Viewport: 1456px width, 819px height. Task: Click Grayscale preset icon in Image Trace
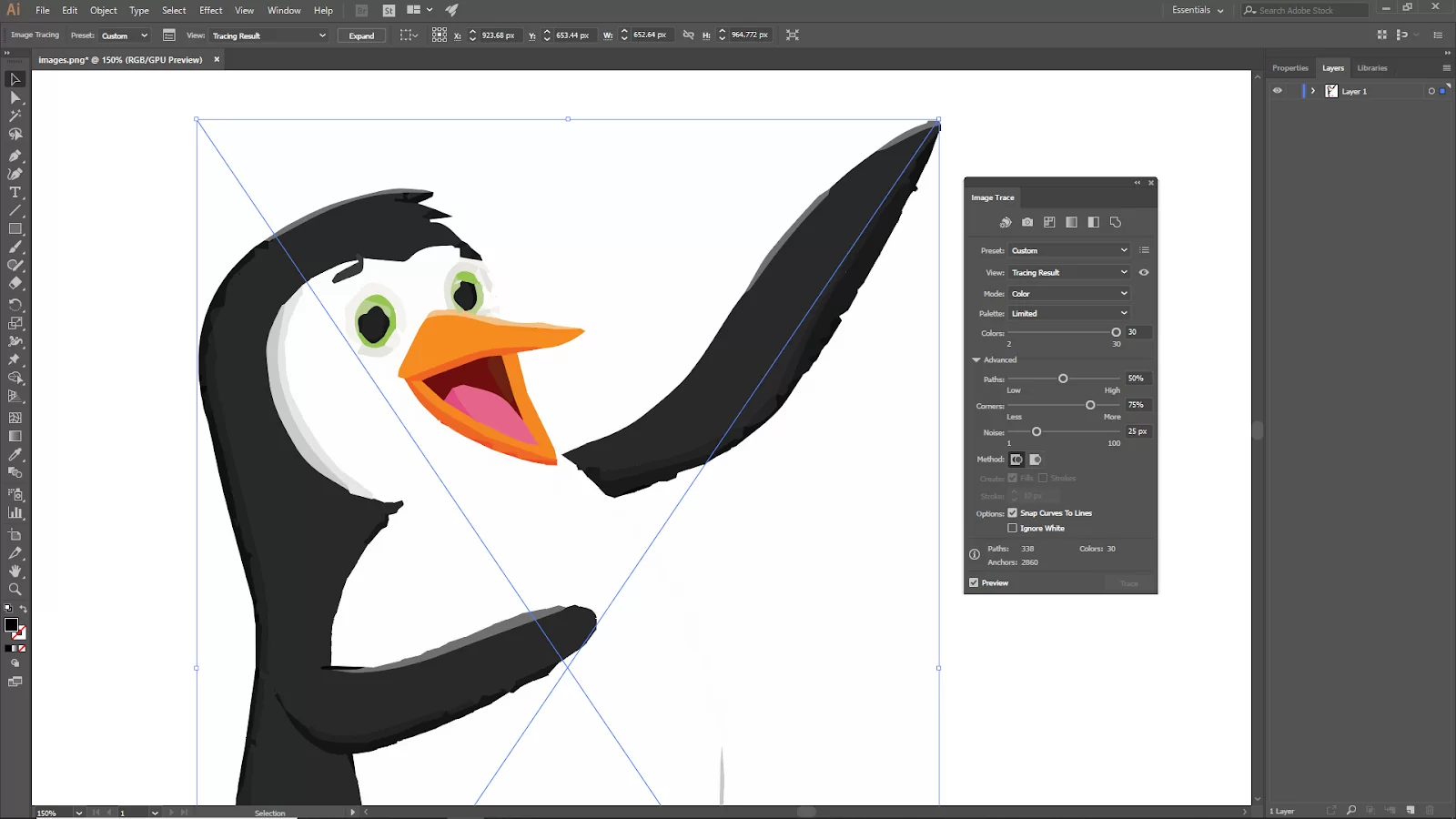pos(1071,222)
